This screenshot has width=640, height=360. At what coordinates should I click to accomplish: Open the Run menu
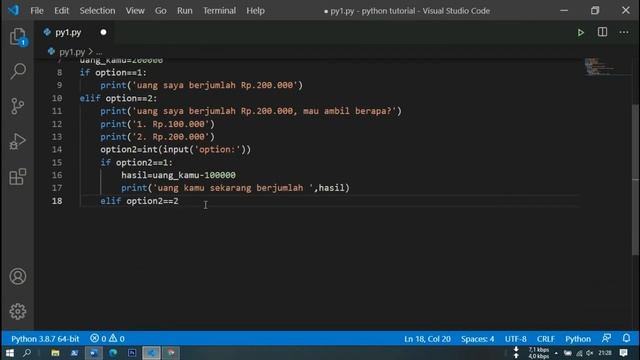184,11
